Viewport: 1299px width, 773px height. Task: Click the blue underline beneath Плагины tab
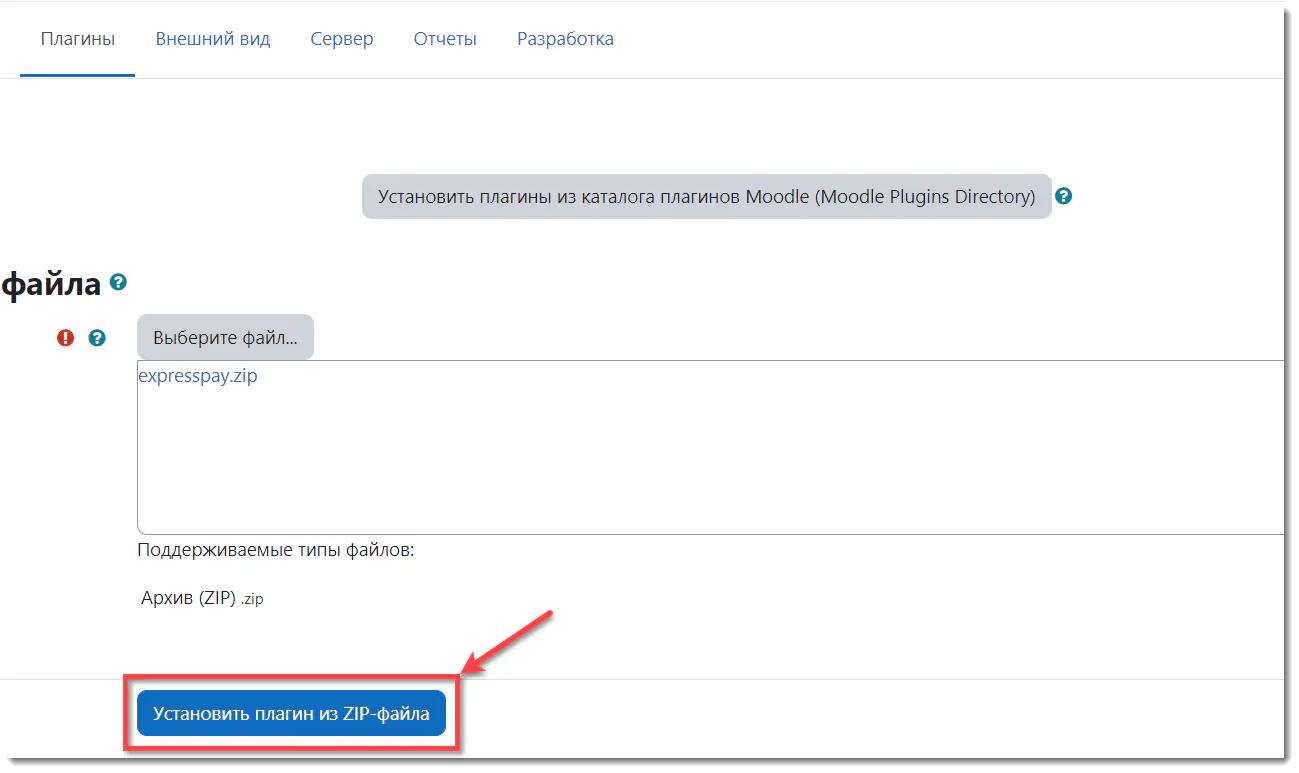[x=77, y=76]
